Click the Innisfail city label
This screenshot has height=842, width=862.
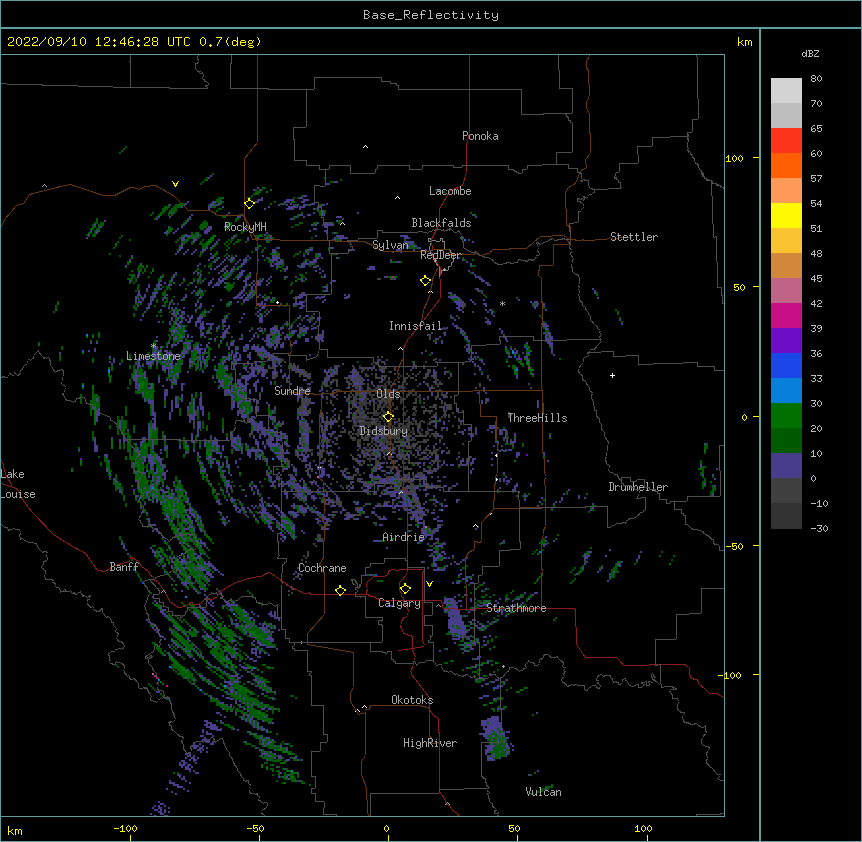415,326
